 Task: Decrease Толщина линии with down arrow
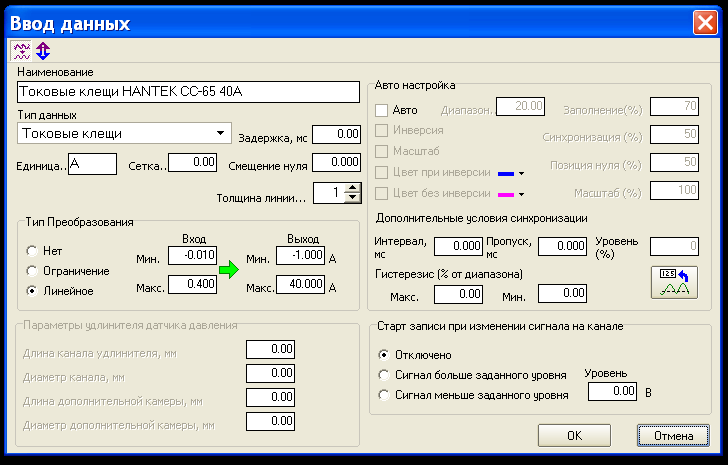[353, 198]
